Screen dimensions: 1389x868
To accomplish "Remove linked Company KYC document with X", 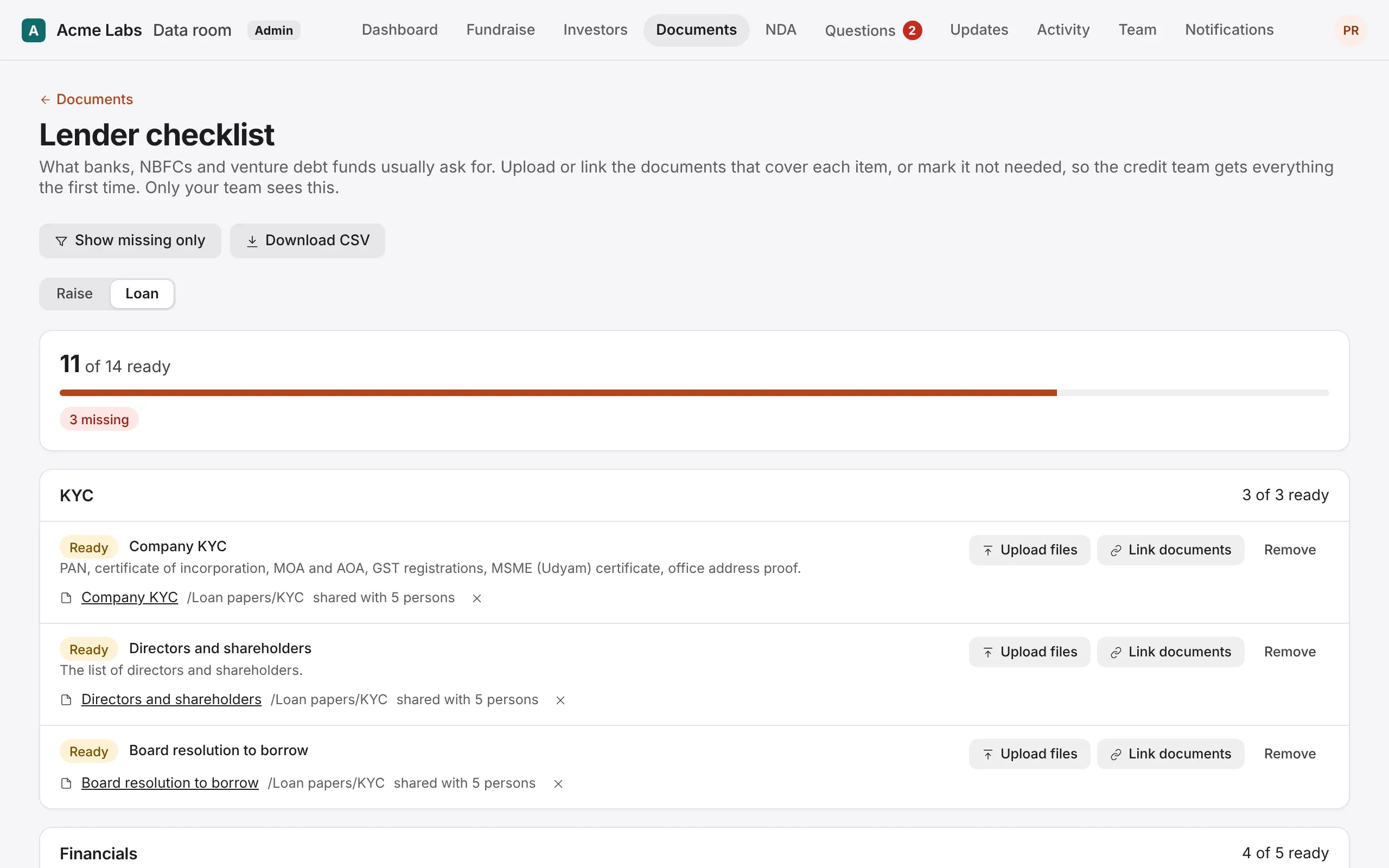I will coord(476,598).
